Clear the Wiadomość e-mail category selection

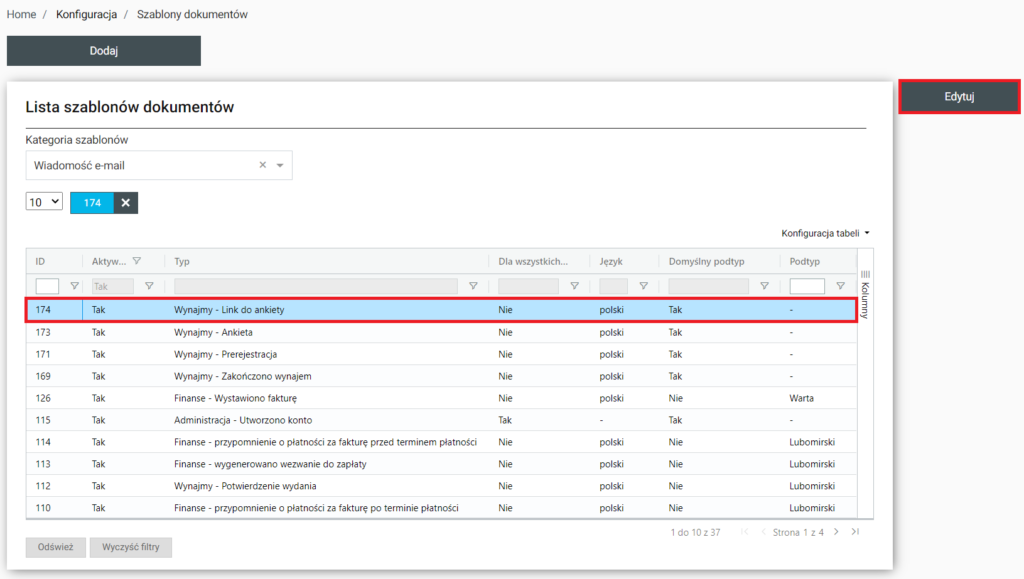[263, 165]
